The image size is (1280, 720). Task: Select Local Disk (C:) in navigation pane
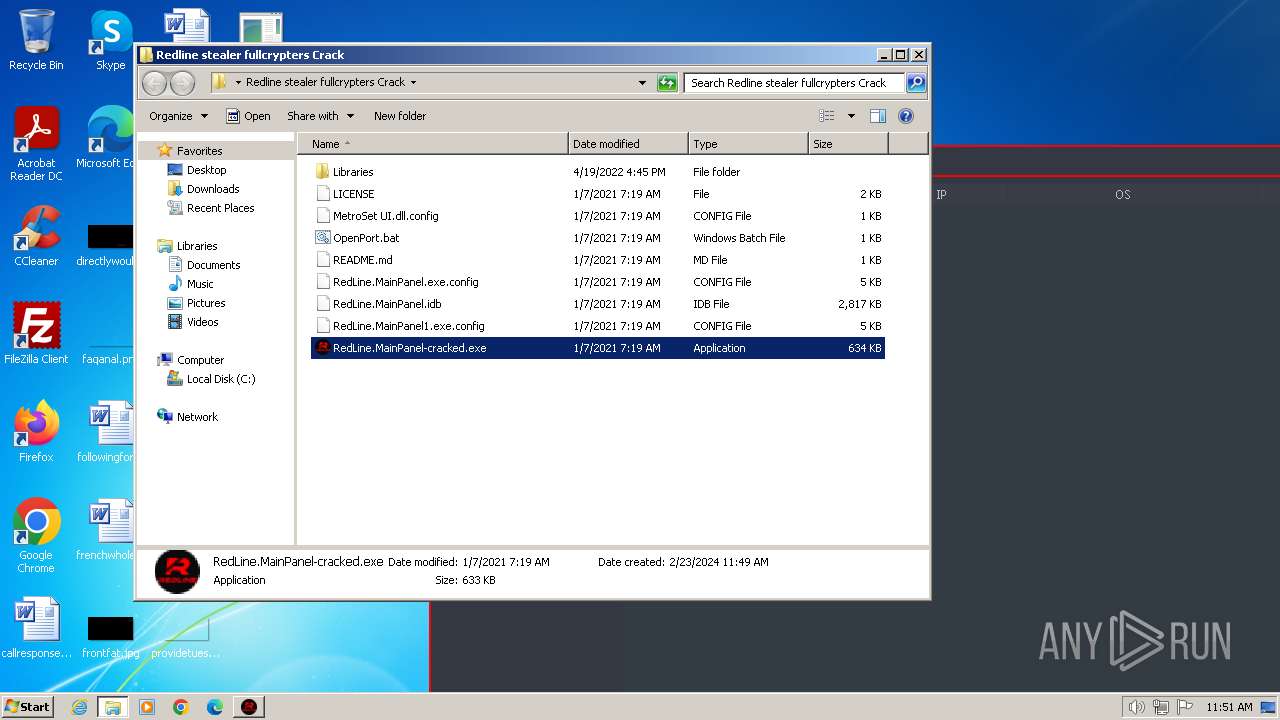point(220,379)
